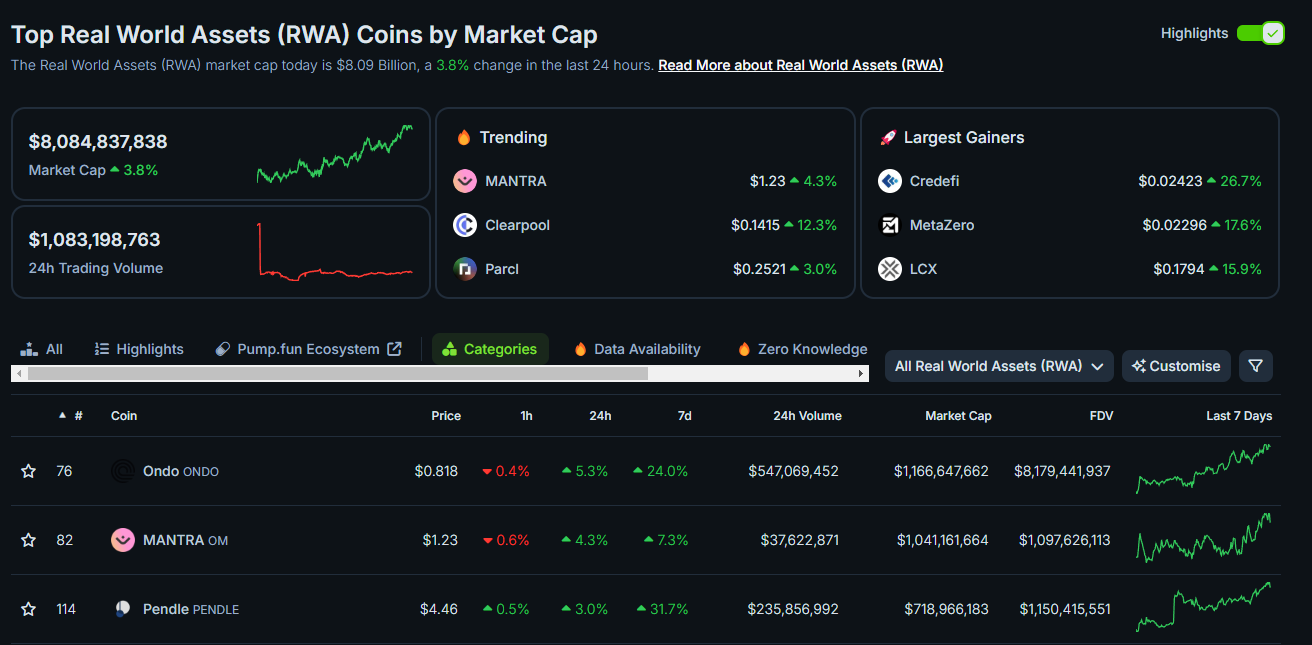Click Ondo's Last 7 Days sparkline
The width and height of the screenshot is (1312, 645).
coord(1203,469)
